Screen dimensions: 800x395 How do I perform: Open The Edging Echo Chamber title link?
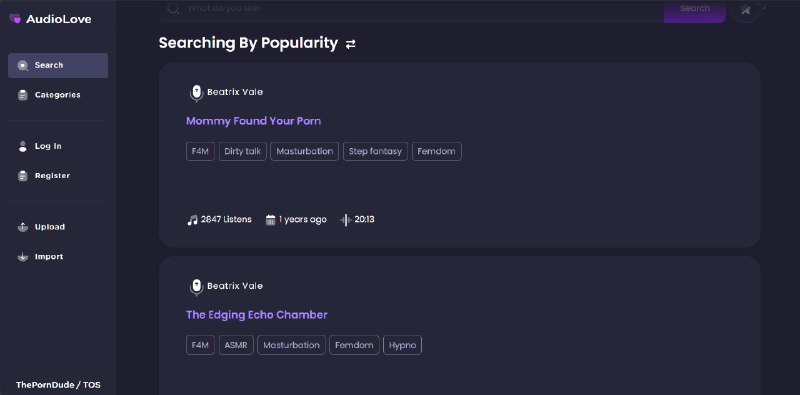click(257, 315)
